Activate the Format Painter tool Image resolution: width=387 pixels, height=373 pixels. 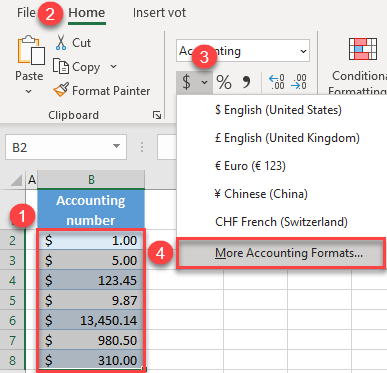tap(102, 90)
